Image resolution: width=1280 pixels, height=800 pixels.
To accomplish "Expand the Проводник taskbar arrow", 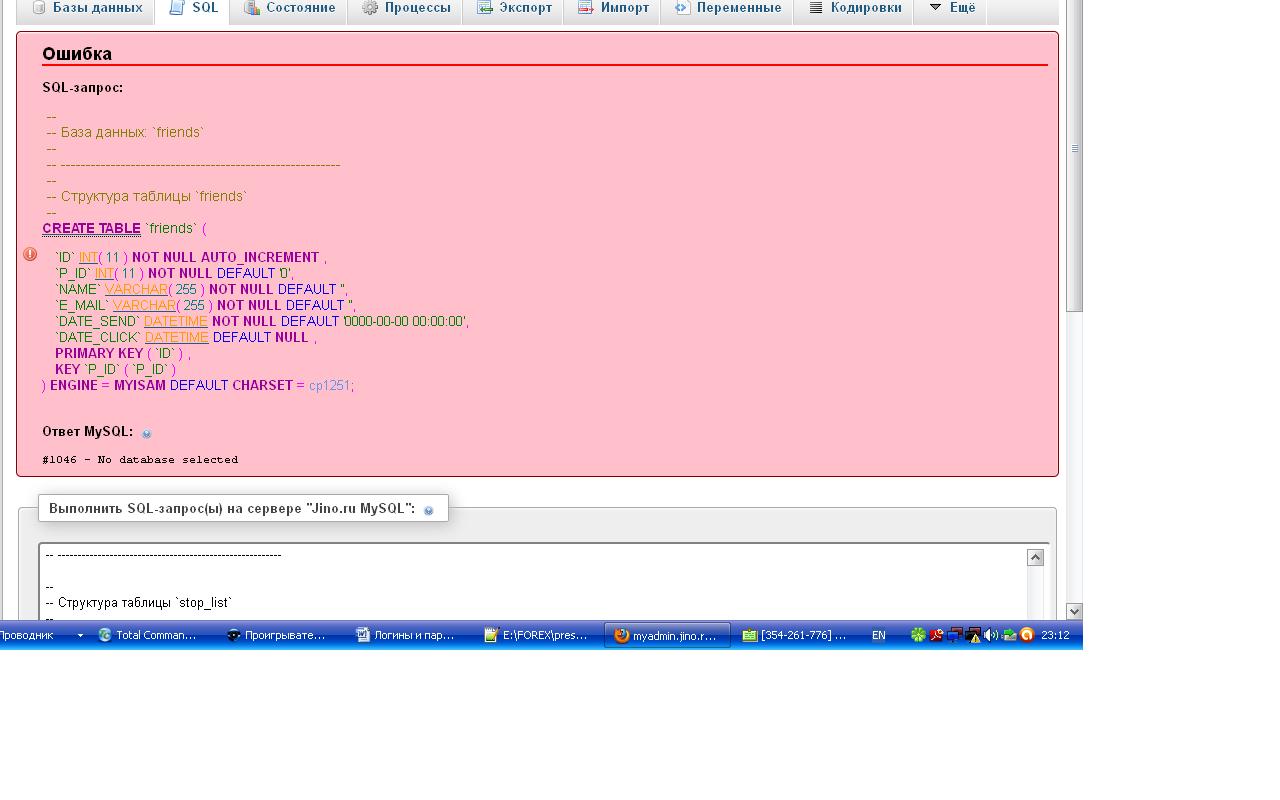I will click(x=80, y=635).
